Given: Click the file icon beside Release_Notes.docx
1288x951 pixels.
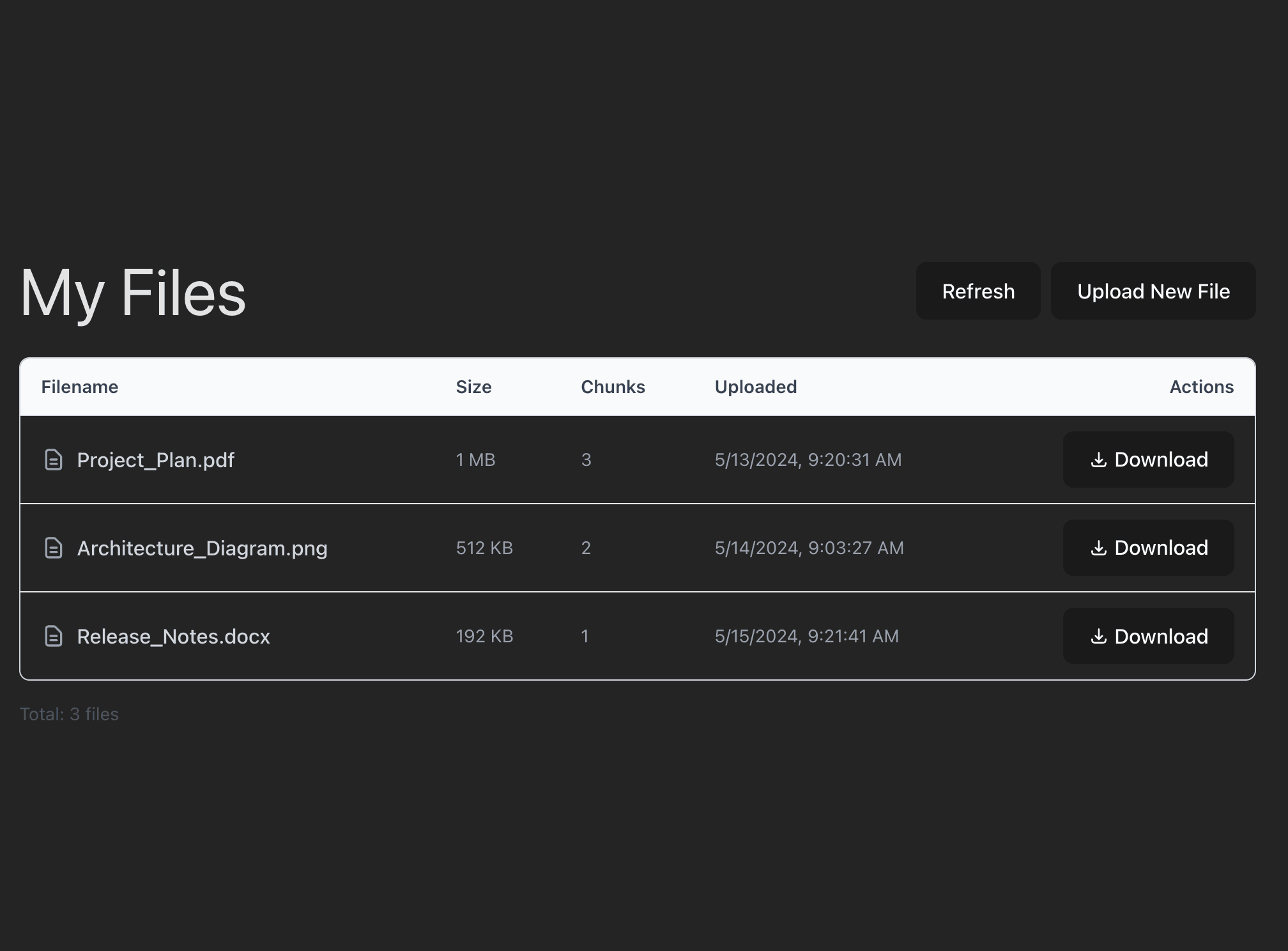Looking at the screenshot, I should tap(54, 636).
